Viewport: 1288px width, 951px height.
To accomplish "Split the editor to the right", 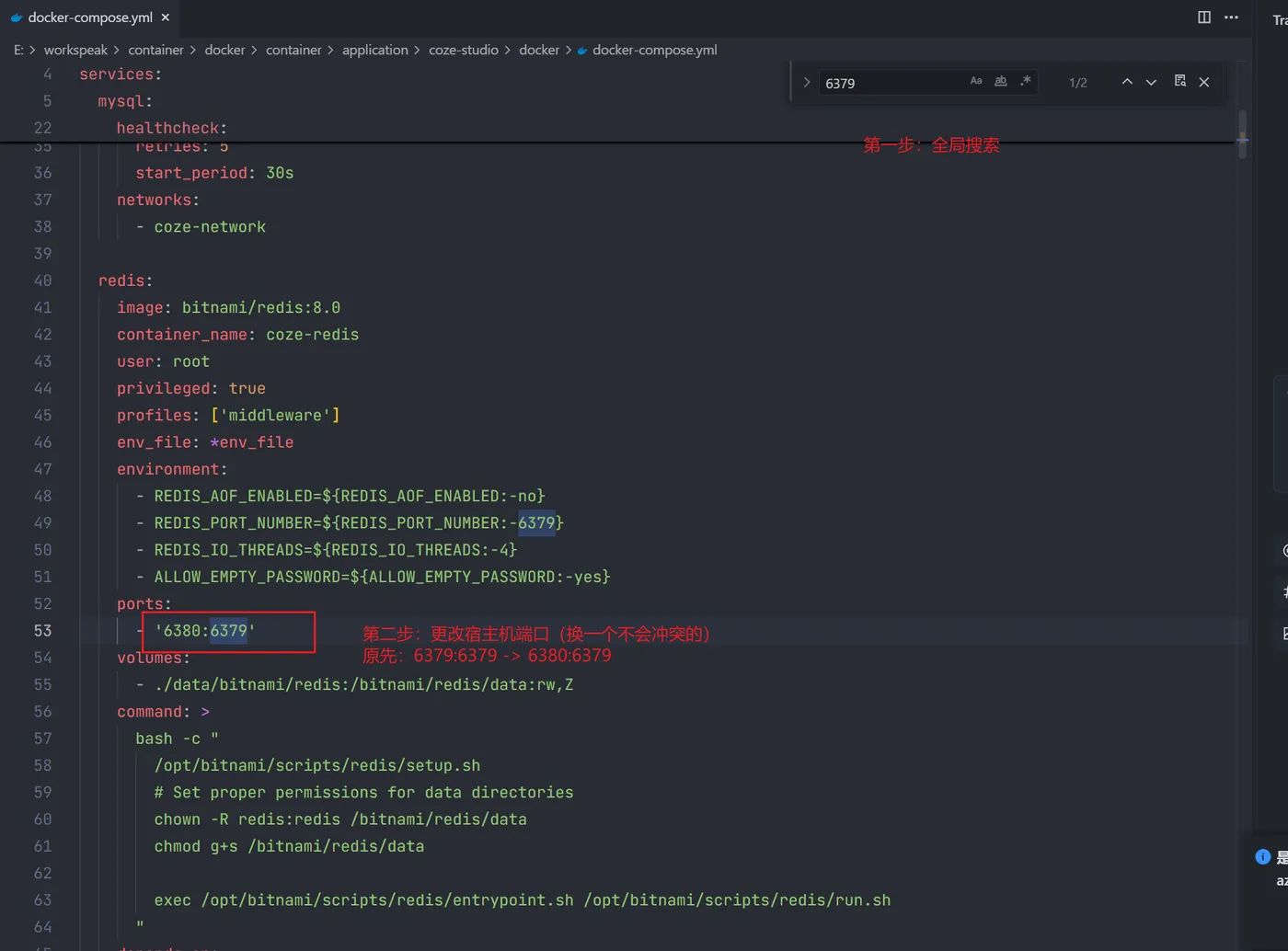I will tap(1204, 17).
